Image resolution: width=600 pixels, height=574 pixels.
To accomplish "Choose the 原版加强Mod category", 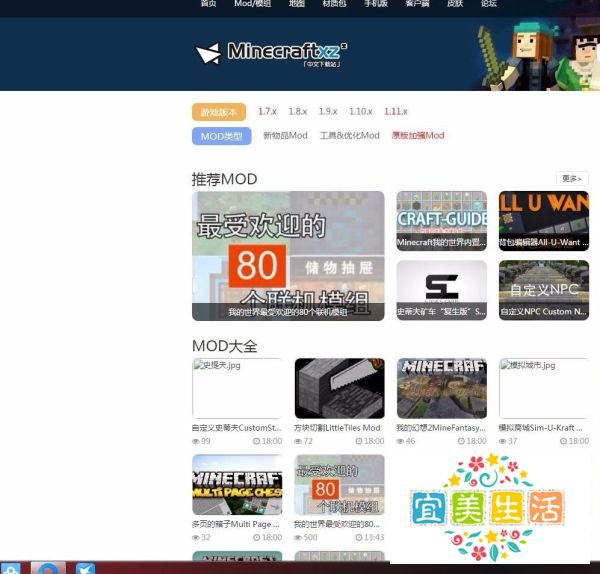I will pyautogui.click(x=418, y=135).
